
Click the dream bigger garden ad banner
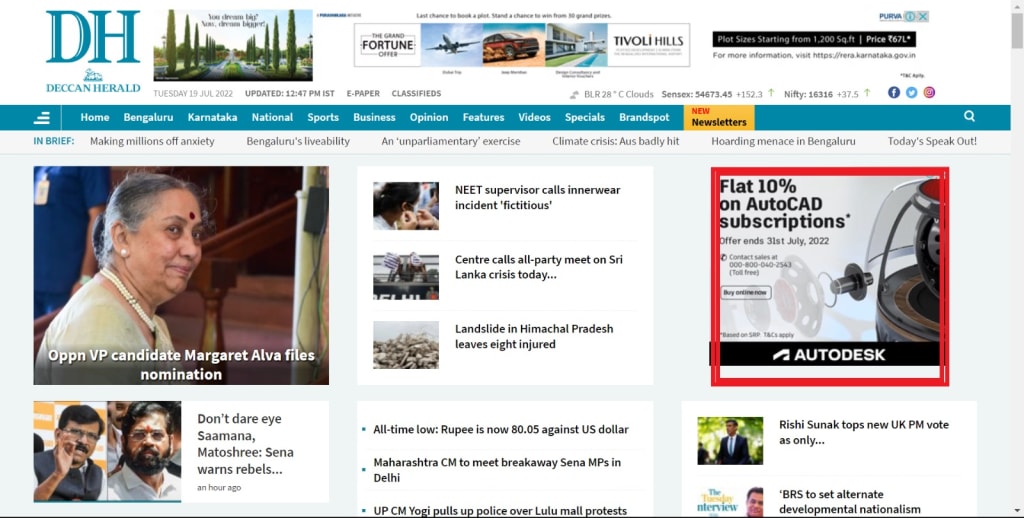[233, 45]
